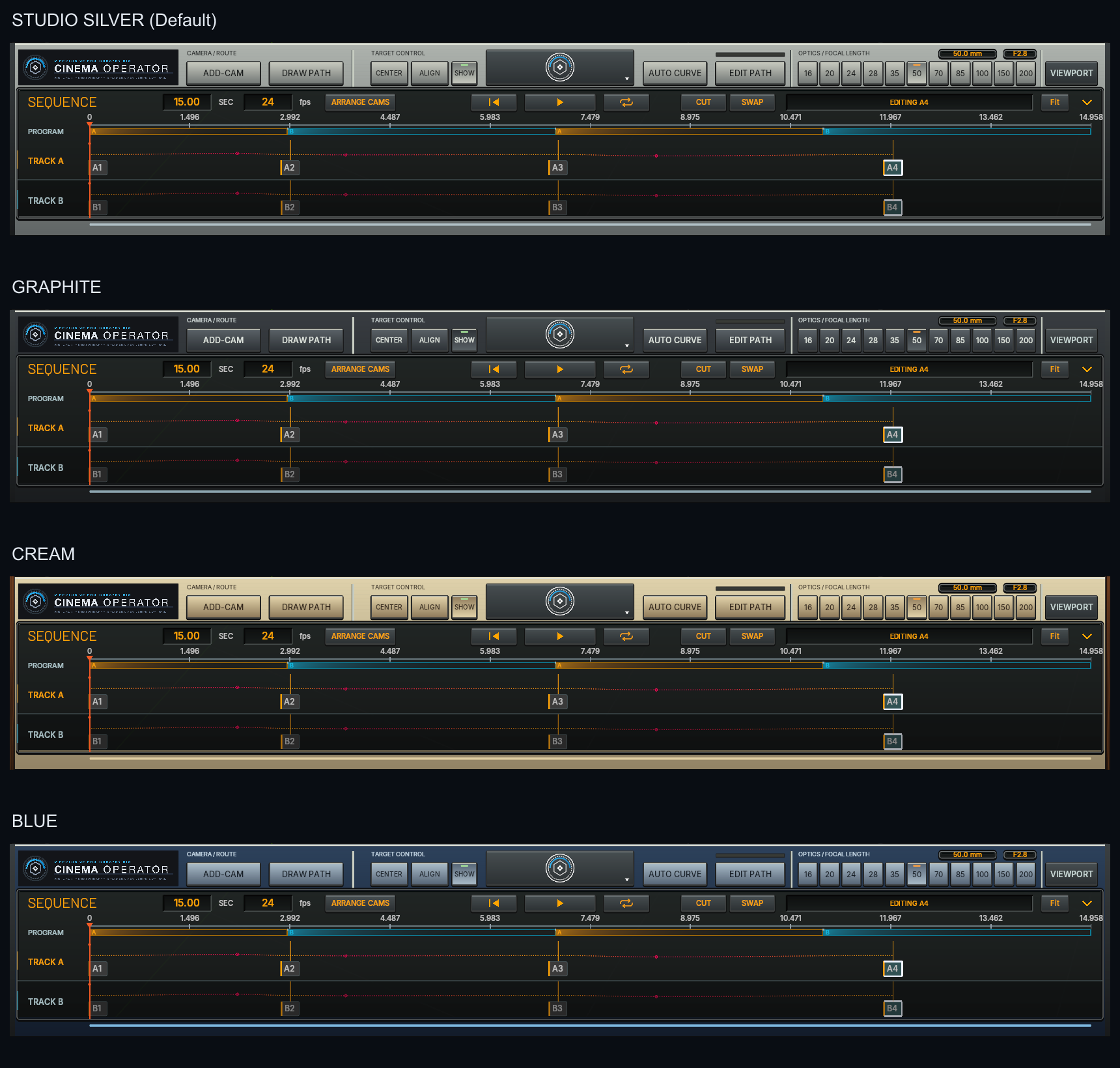Collapse the sequence chevron in Studio Silver panel

(1087, 102)
